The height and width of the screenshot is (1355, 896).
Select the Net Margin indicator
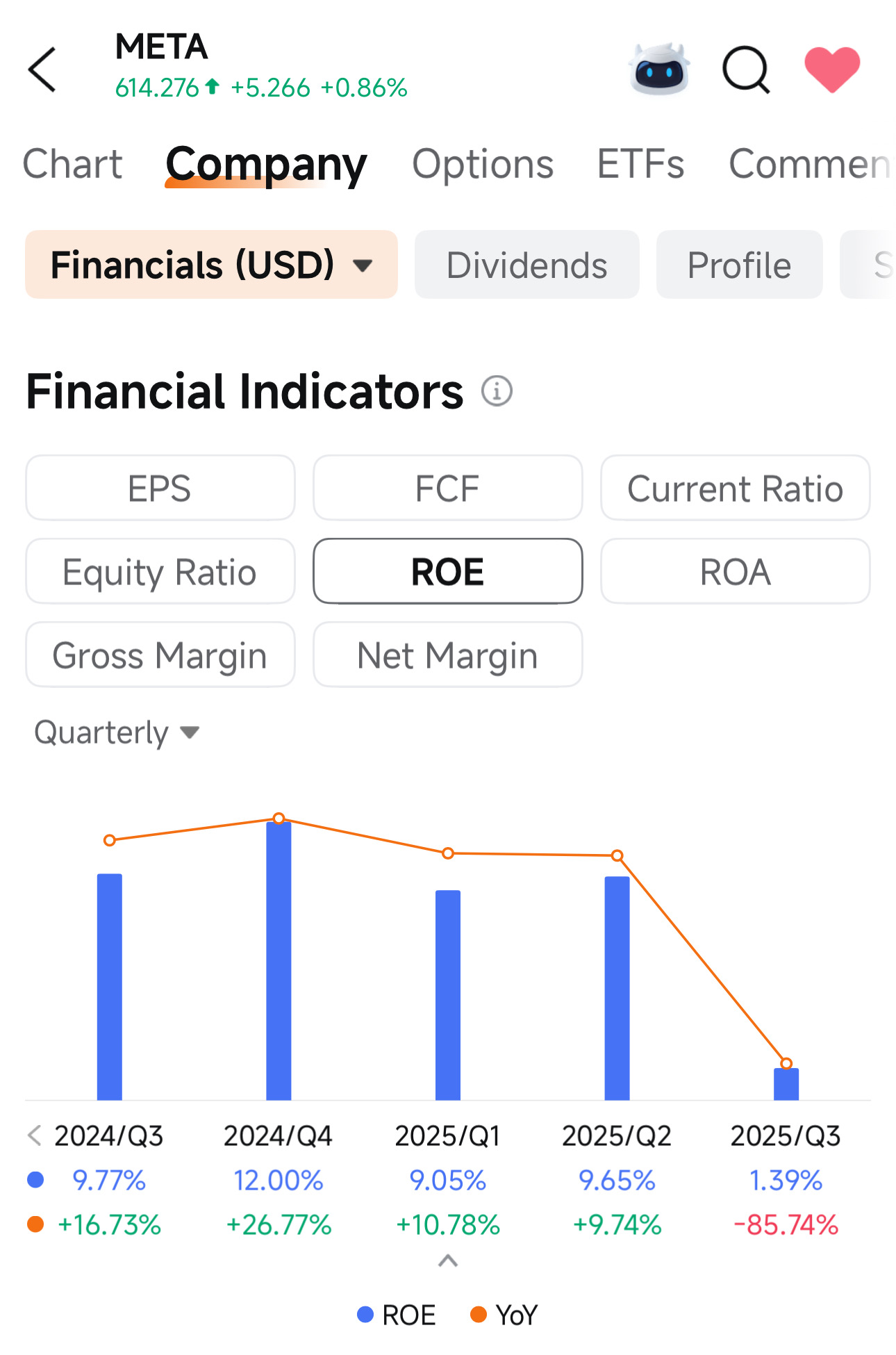point(447,655)
